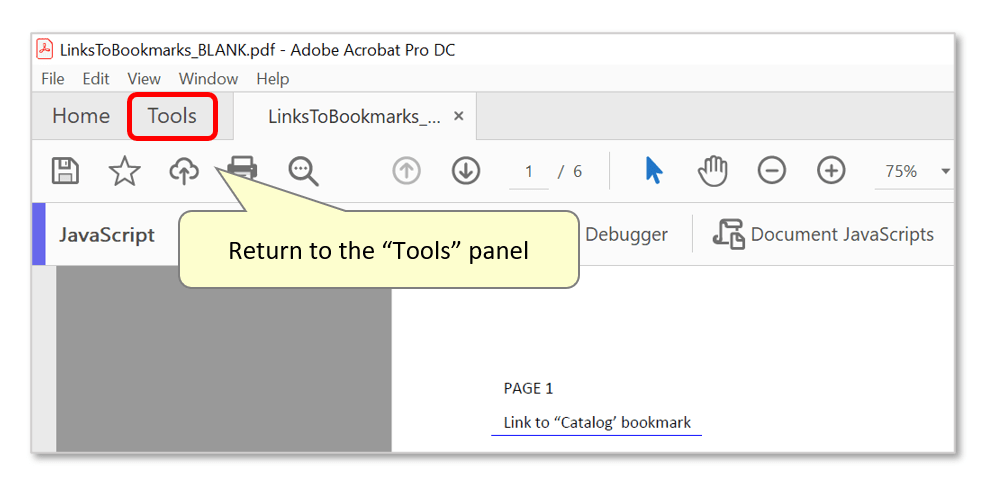Screen dimensions: 990x487
Task: Open the File menu
Action: 53,79
